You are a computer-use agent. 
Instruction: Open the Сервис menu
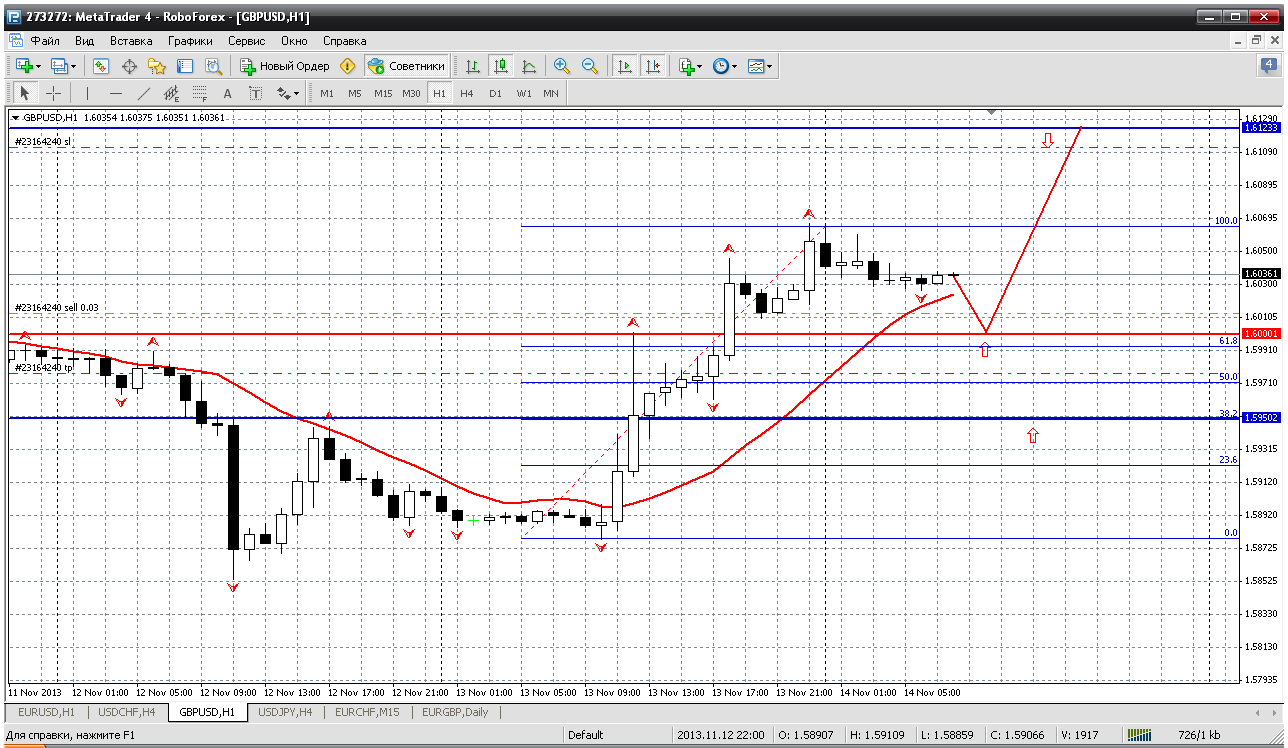(246, 41)
